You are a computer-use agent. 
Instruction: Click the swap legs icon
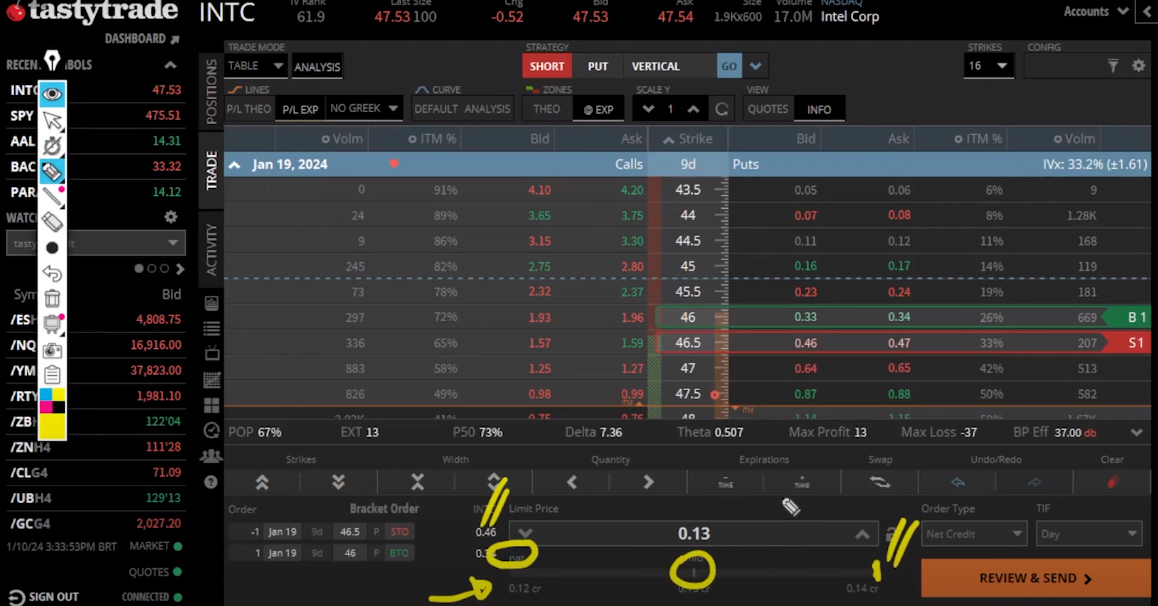click(x=879, y=482)
